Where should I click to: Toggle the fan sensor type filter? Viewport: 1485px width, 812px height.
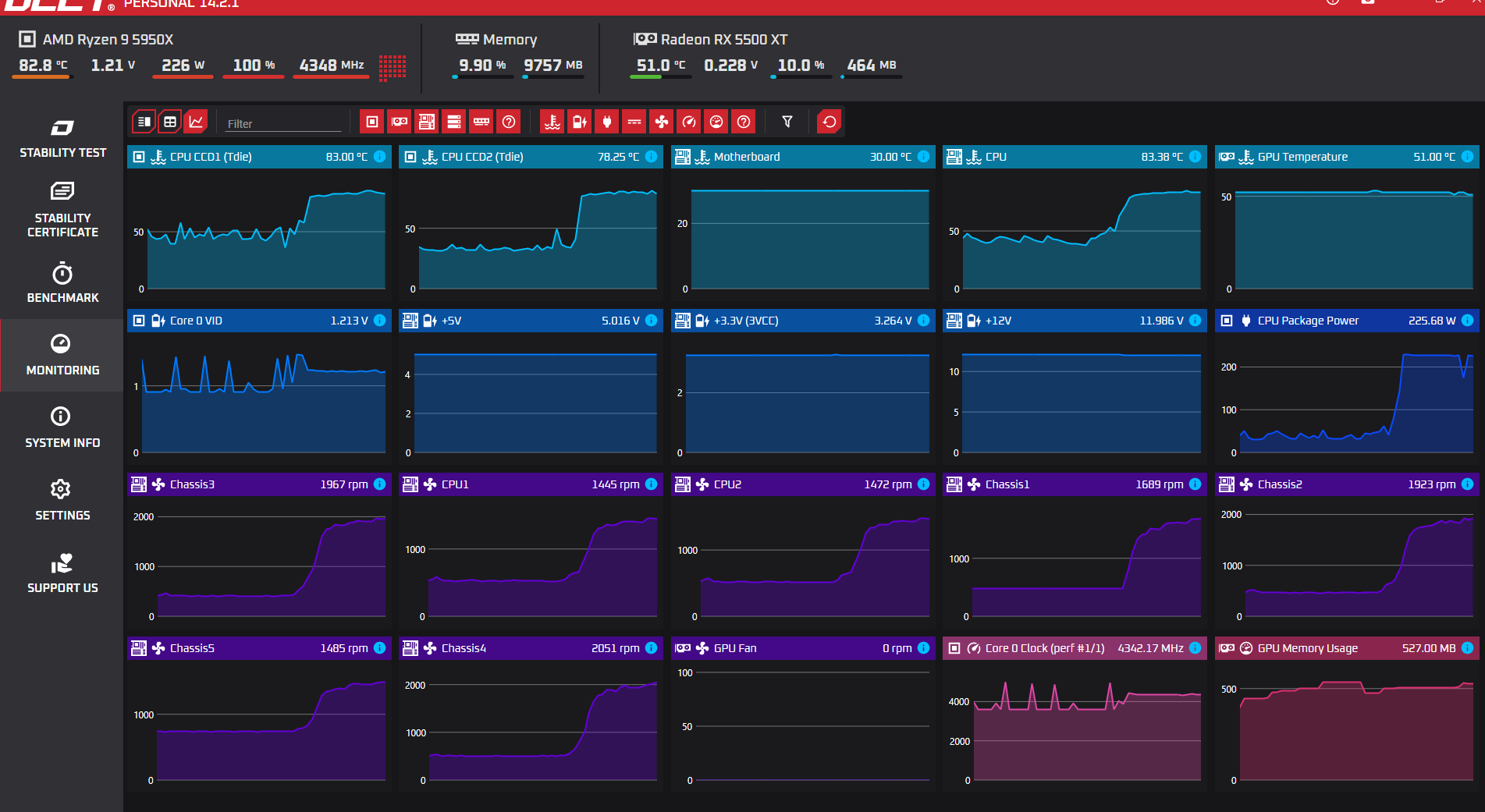pos(662,122)
